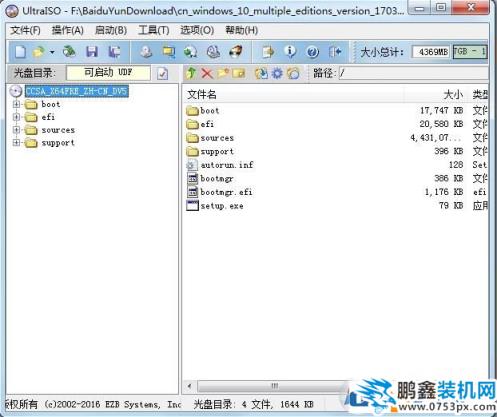497x417 pixels.
Task: Select setup.exe in the file list
Action: pyautogui.click(x=222, y=206)
